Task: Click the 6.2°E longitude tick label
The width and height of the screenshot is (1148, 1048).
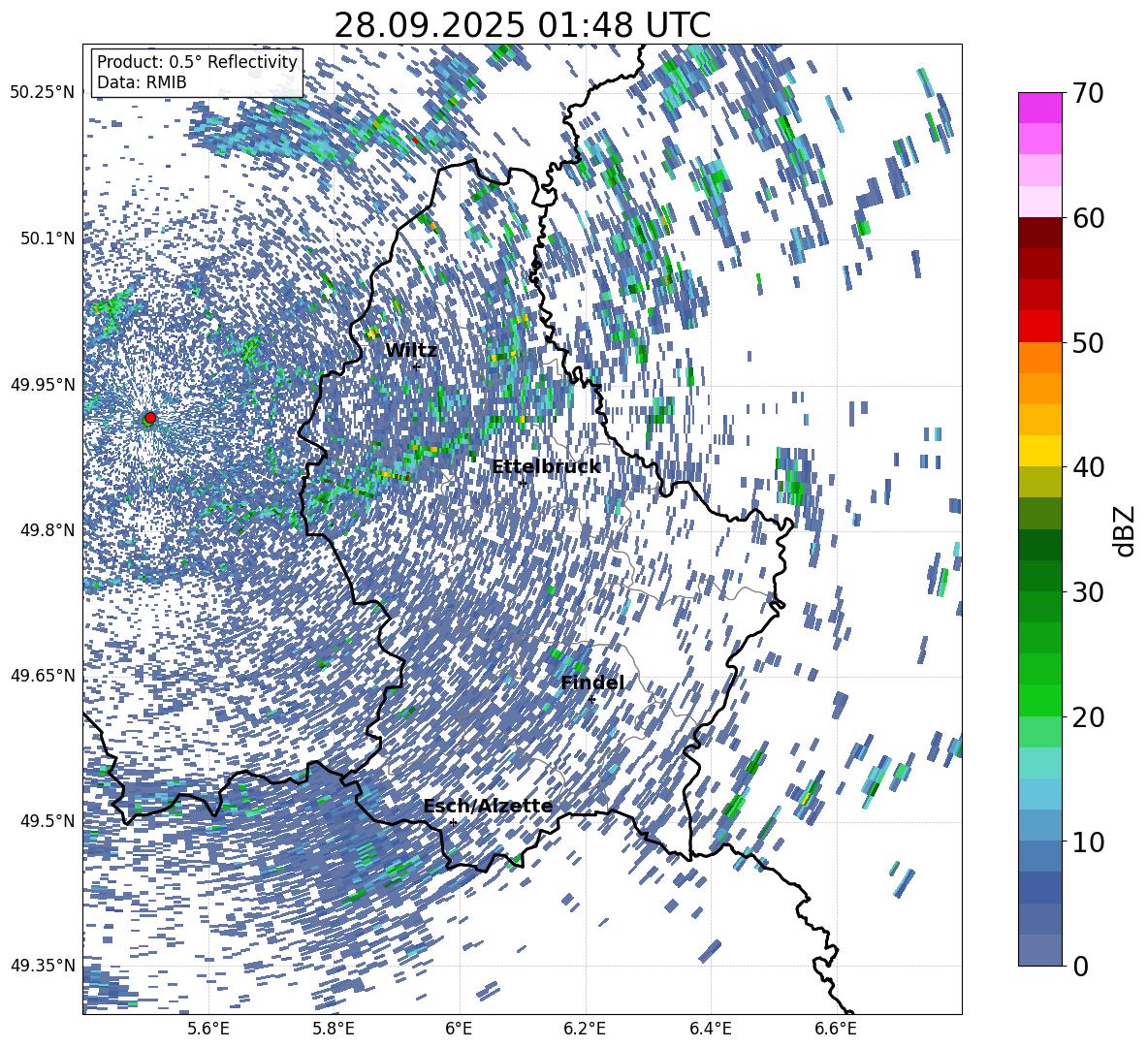Action: [585, 1029]
